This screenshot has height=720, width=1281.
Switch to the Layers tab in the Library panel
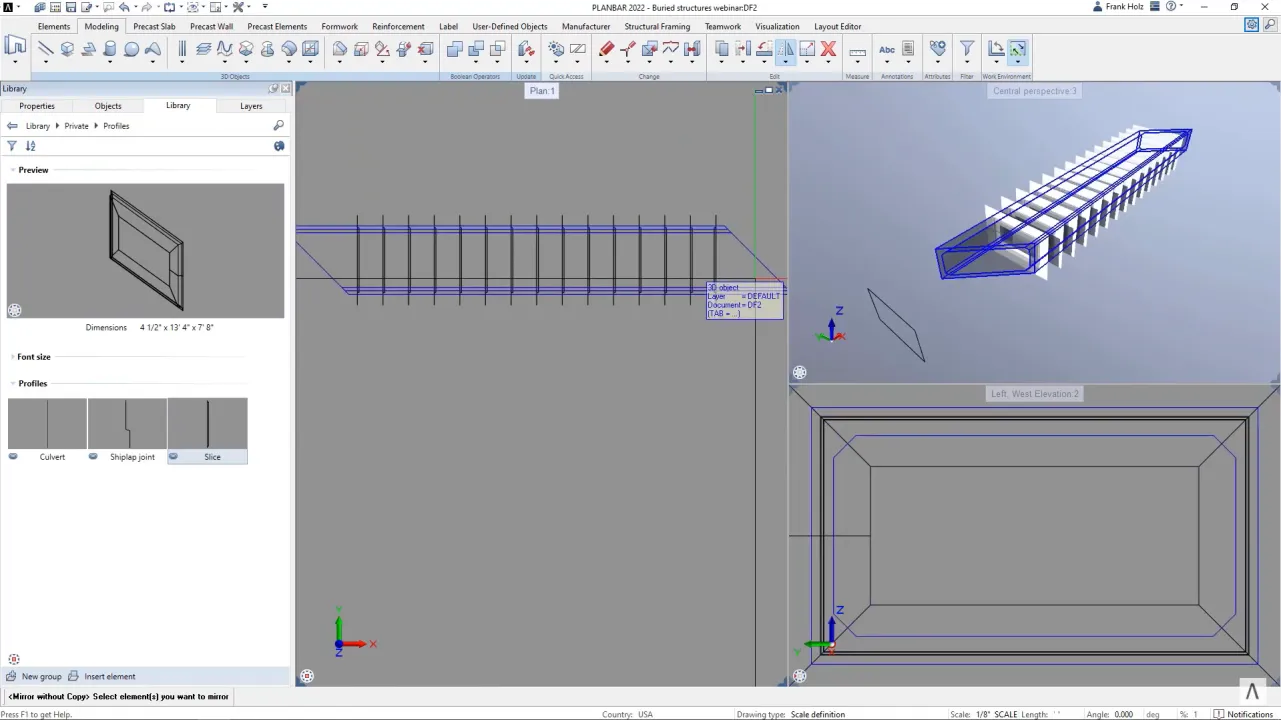pyautogui.click(x=251, y=106)
